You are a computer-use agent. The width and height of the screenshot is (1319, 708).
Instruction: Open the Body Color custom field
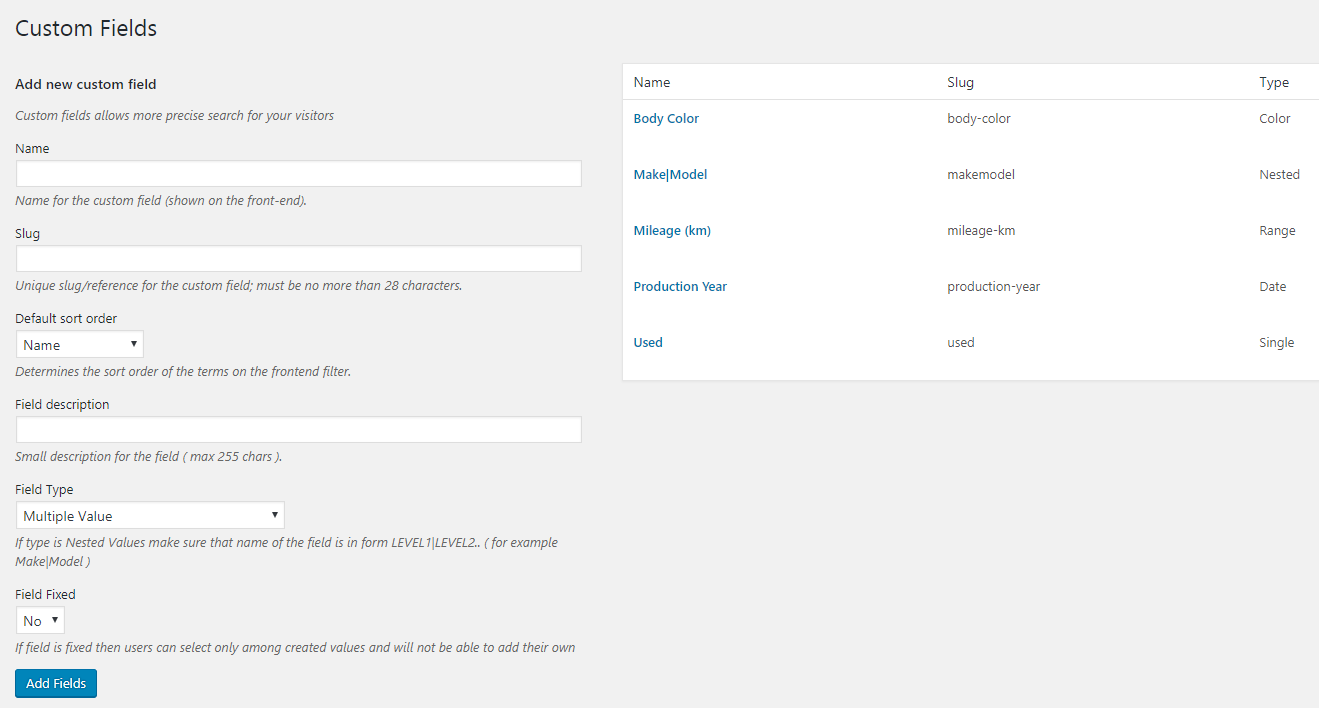tap(666, 119)
